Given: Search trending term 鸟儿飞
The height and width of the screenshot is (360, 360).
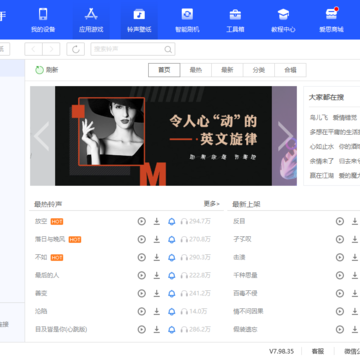Looking at the screenshot, I should [319, 117].
